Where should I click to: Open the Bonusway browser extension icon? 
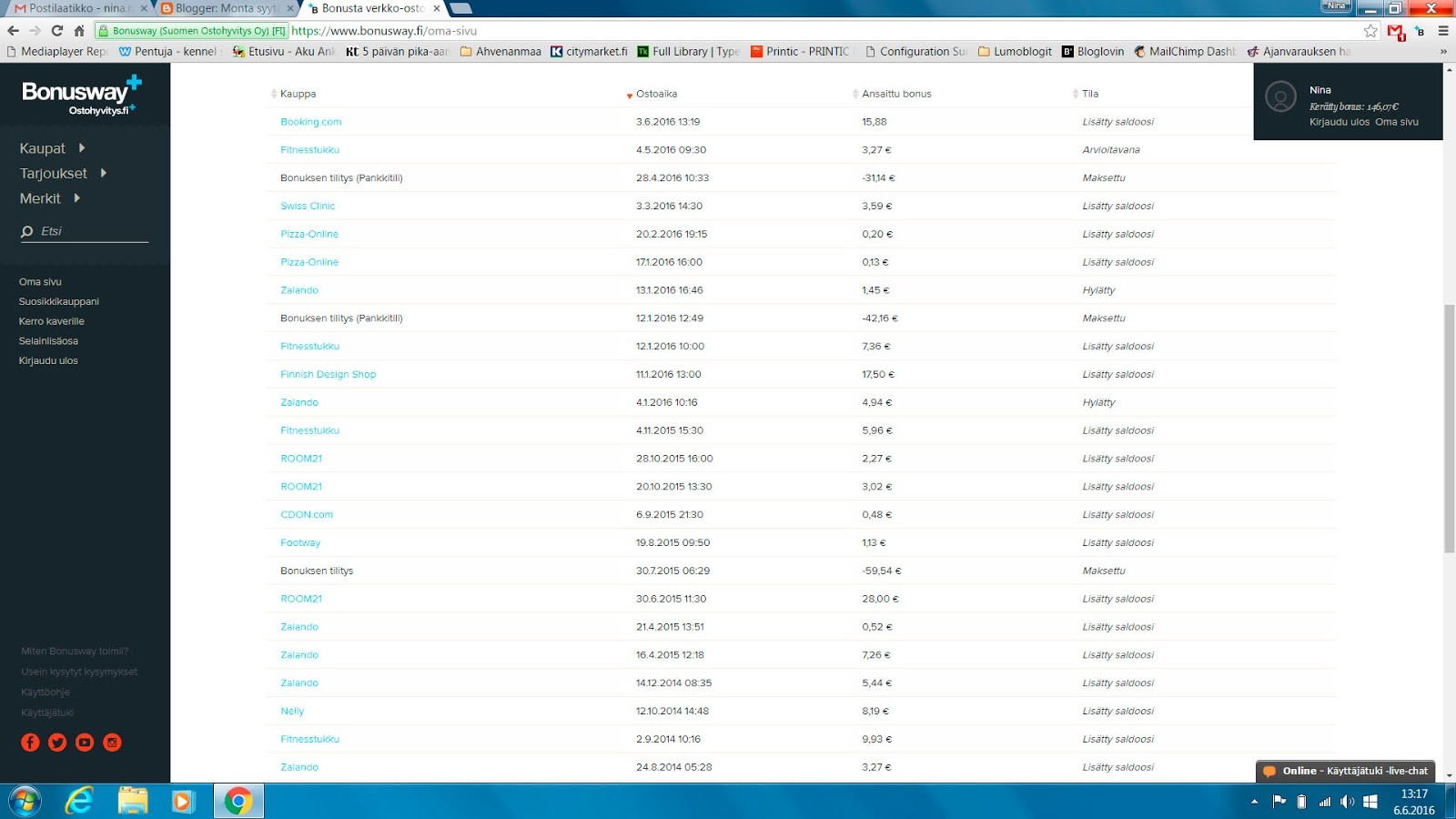point(1420,31)
